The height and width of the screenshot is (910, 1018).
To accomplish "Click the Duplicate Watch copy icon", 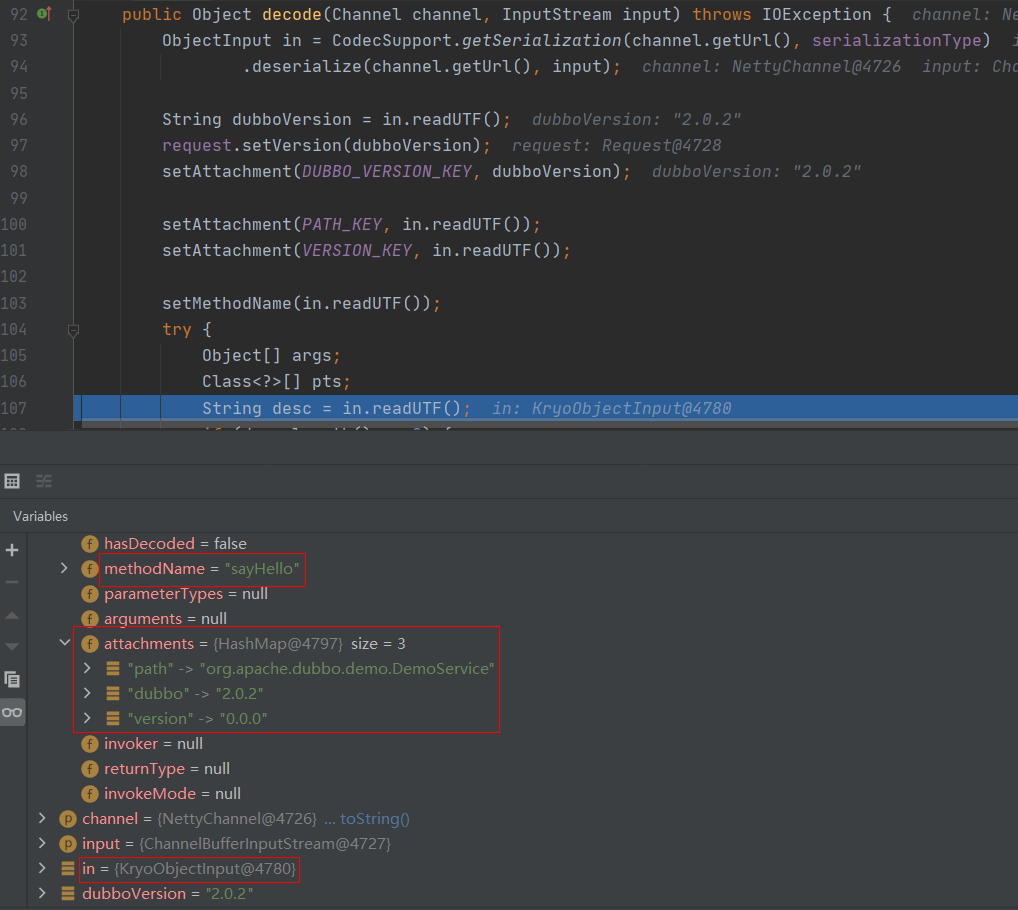I will click(12, 679).
